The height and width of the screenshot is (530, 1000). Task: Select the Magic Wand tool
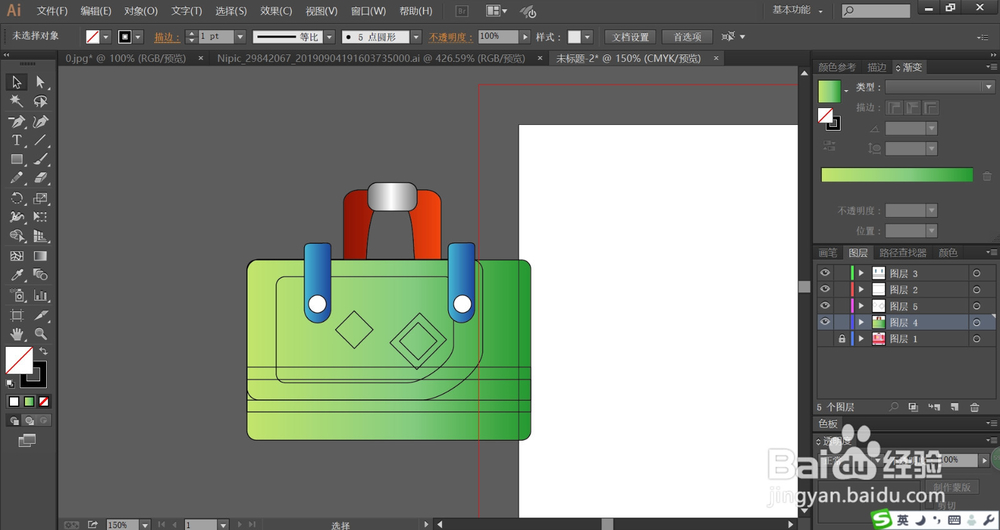coord(17,101)
